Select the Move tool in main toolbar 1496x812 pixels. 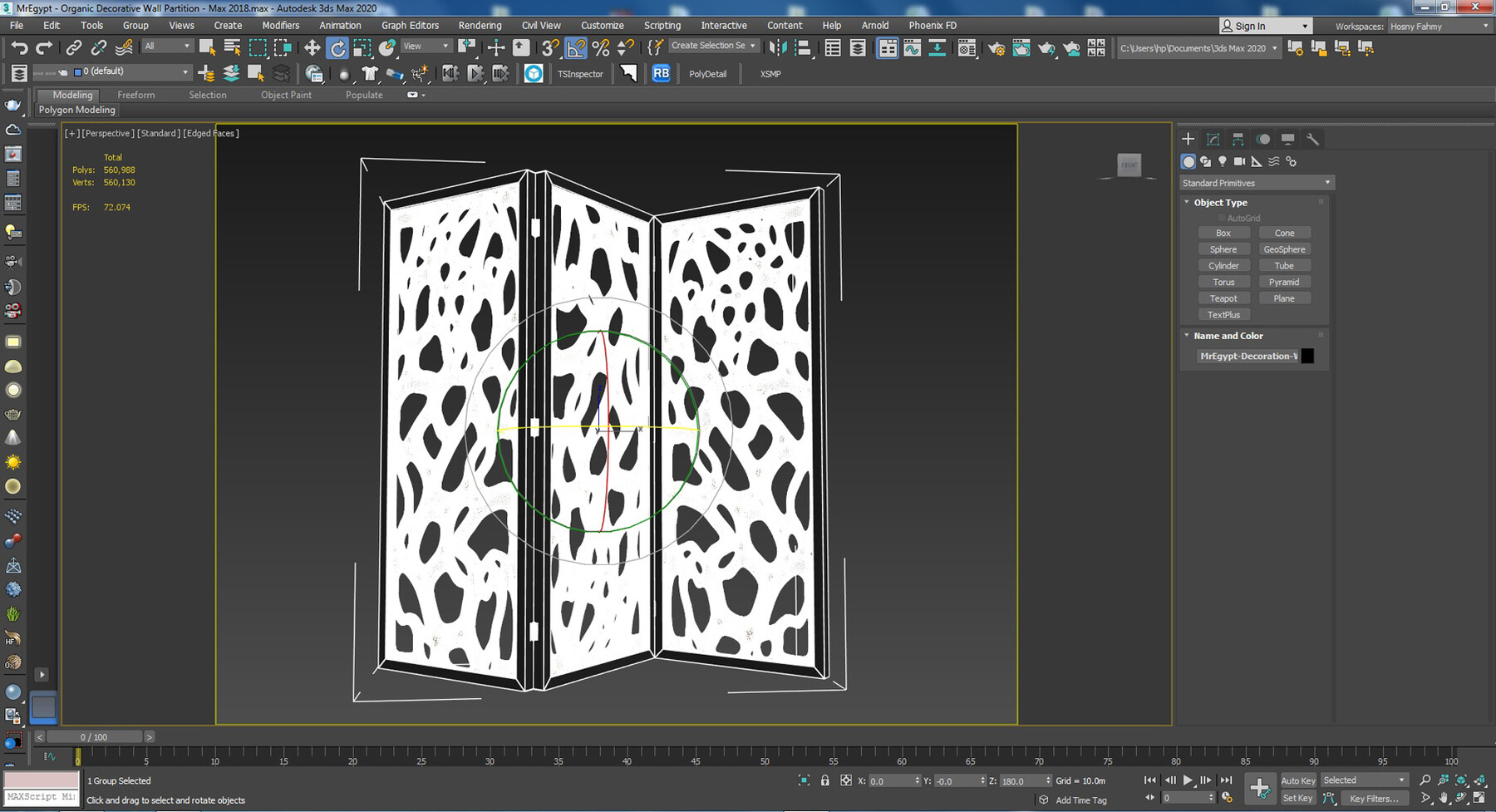point(312,48)
